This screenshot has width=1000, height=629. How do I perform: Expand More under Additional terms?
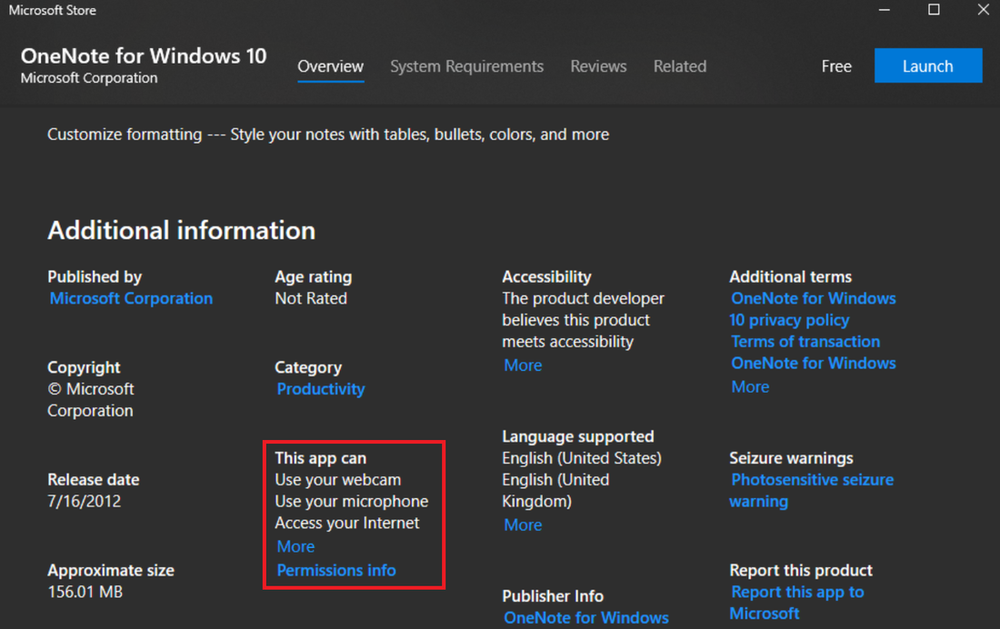click(750, 387)
